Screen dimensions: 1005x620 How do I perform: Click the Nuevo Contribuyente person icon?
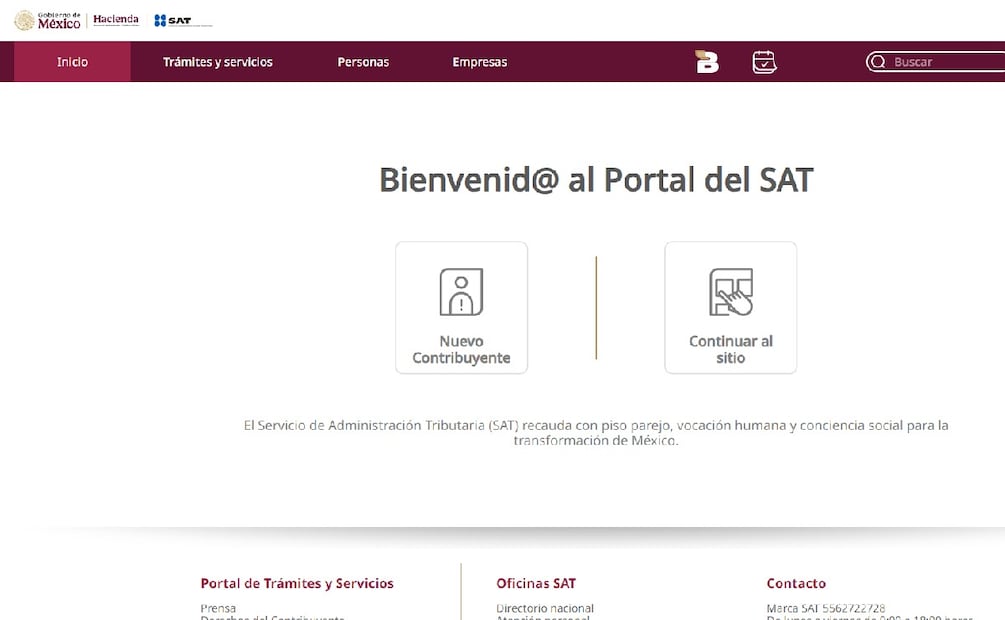tap(461, 292)
